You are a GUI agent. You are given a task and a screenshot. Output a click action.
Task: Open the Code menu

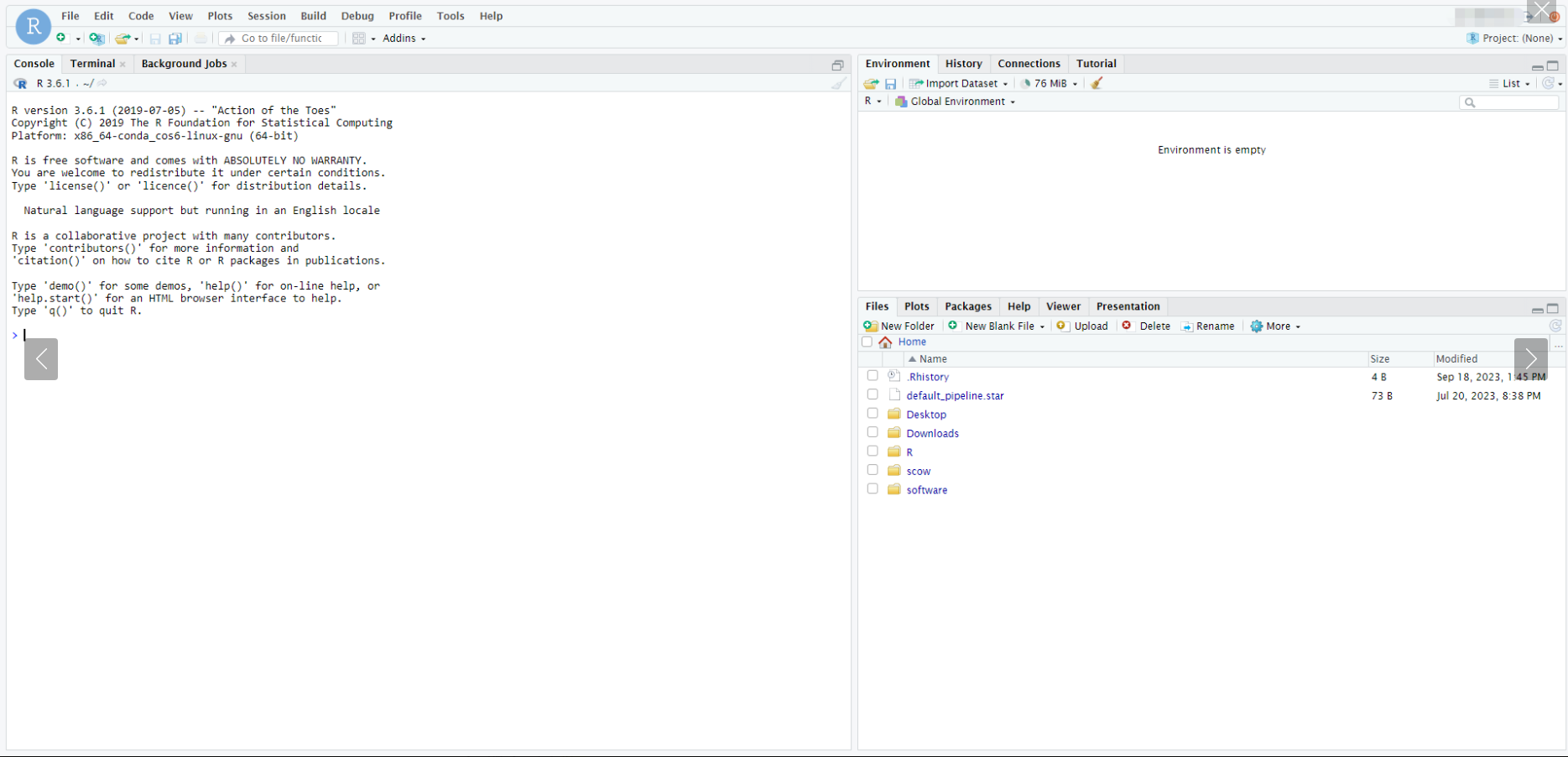[141, 16]
